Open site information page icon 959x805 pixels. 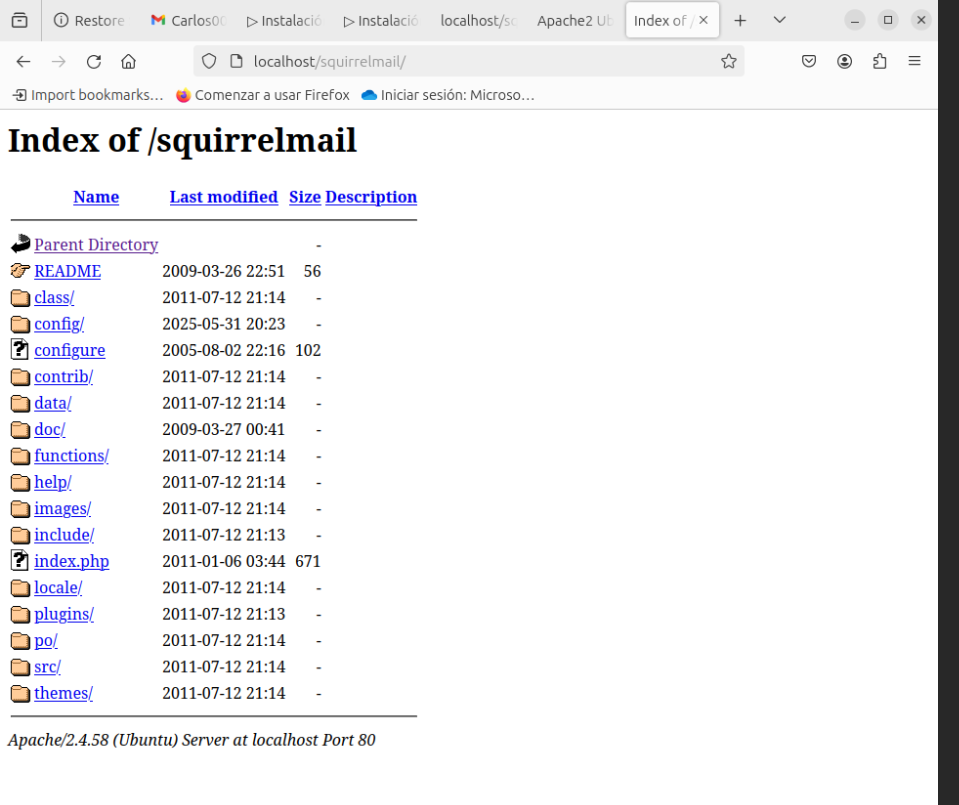point(236,61)
